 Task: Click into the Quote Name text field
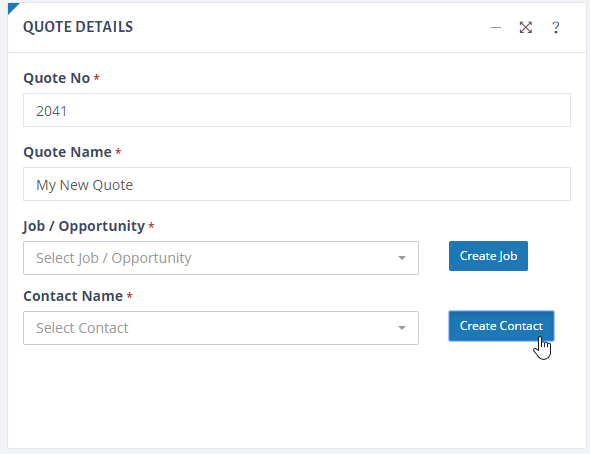pyautogui.click(x=297, y=184)
